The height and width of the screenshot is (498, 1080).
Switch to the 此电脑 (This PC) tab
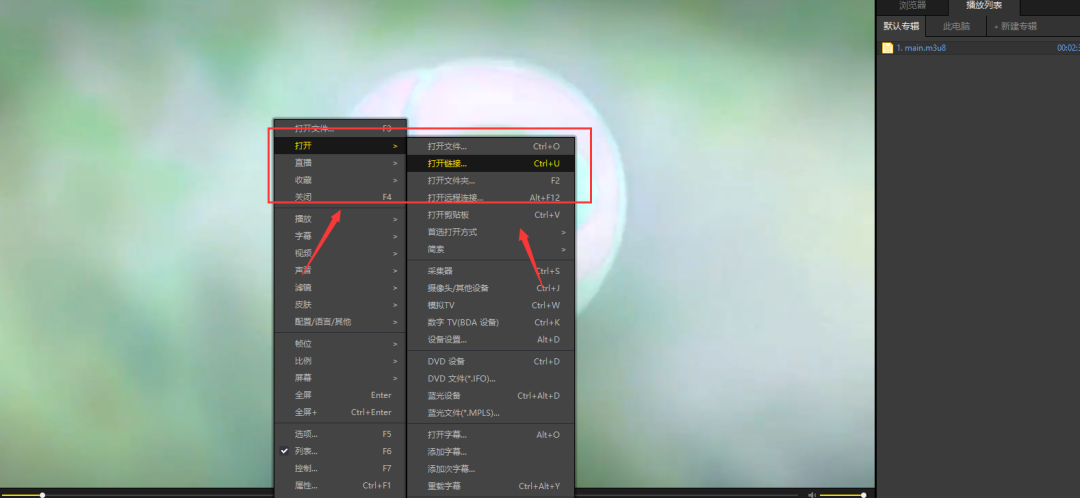point(956,27)
